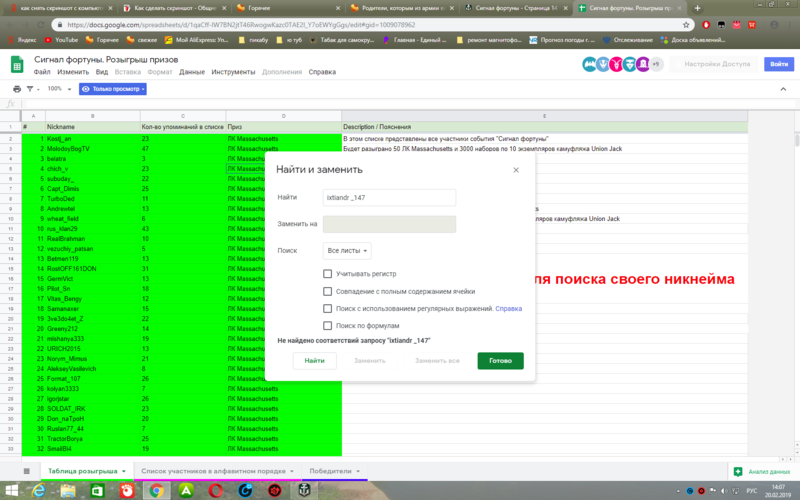
Task: Select the Nickname header cell
Action: coord(93,127)
